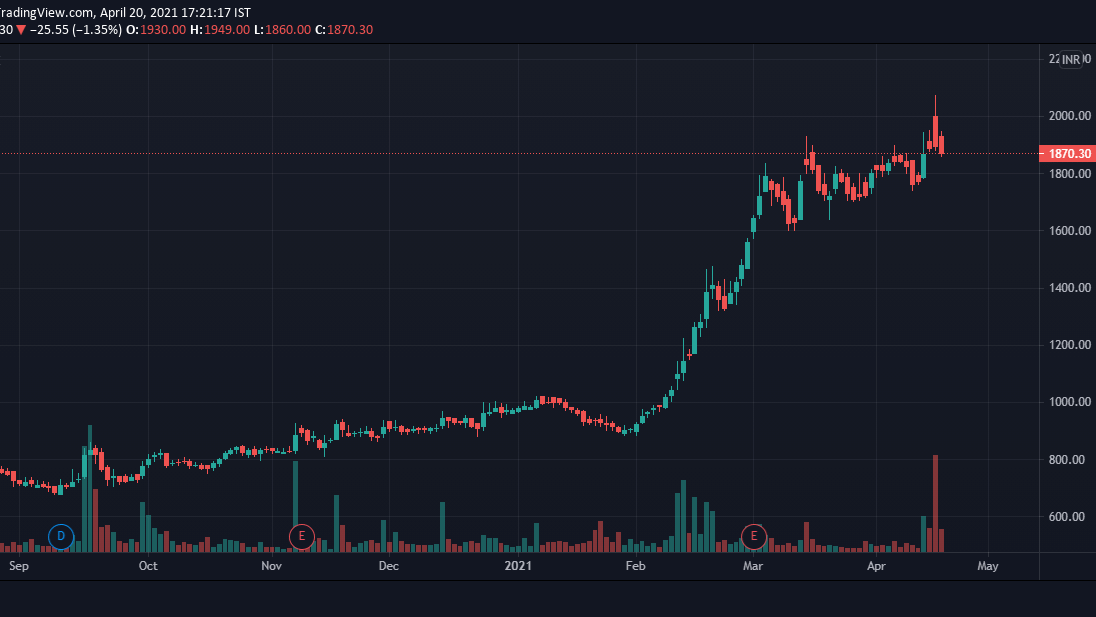Click the Close value 1870.30 in header
Screen dimensions: 1096x617
tap(350, 30)
